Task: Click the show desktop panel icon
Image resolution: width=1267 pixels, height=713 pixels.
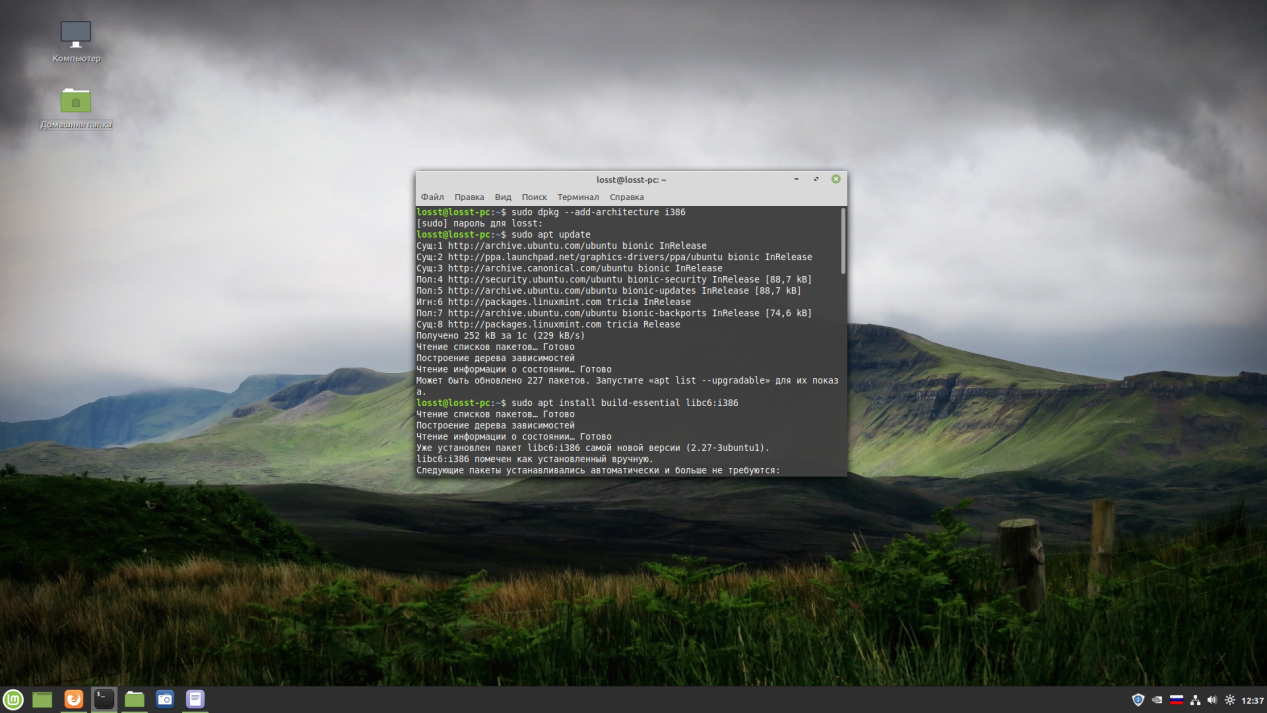Action: [x=42, y=699]
